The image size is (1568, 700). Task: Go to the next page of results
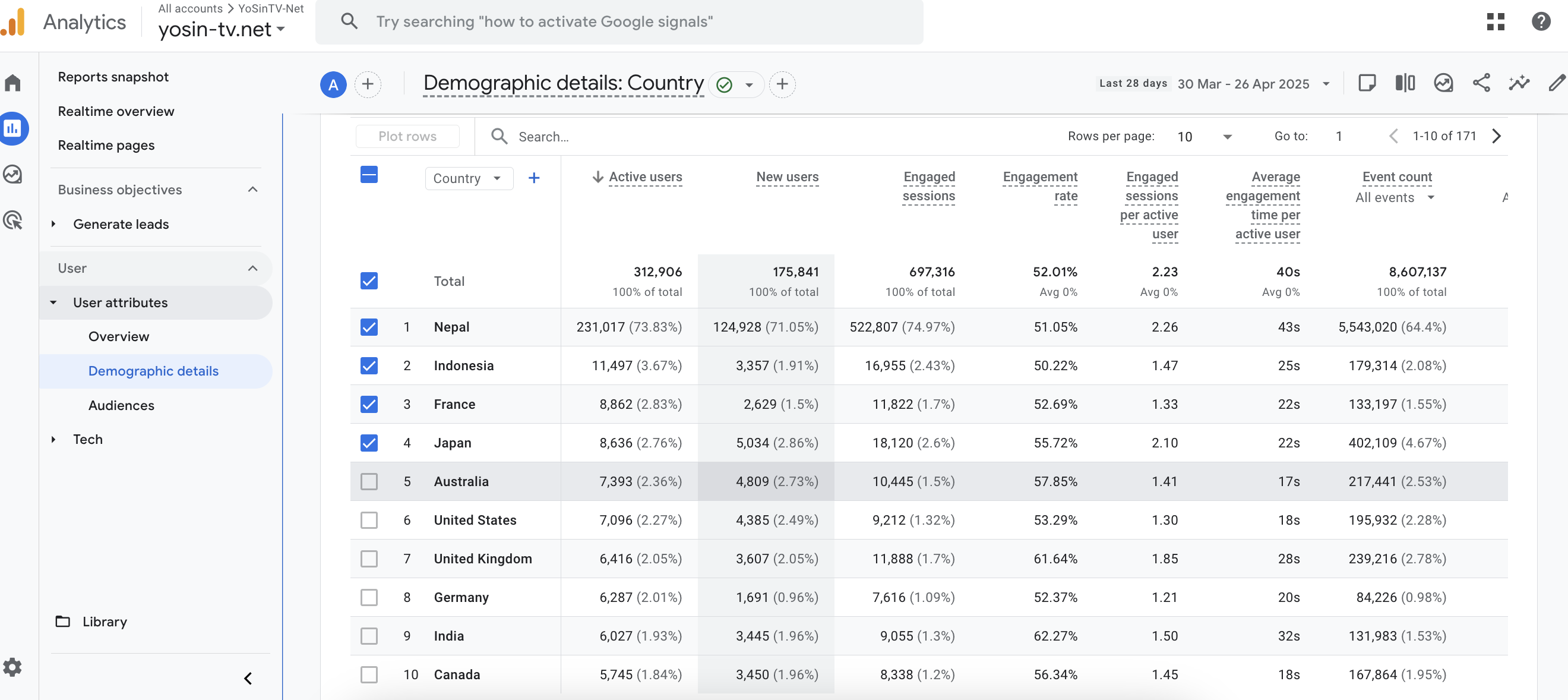1497,136
